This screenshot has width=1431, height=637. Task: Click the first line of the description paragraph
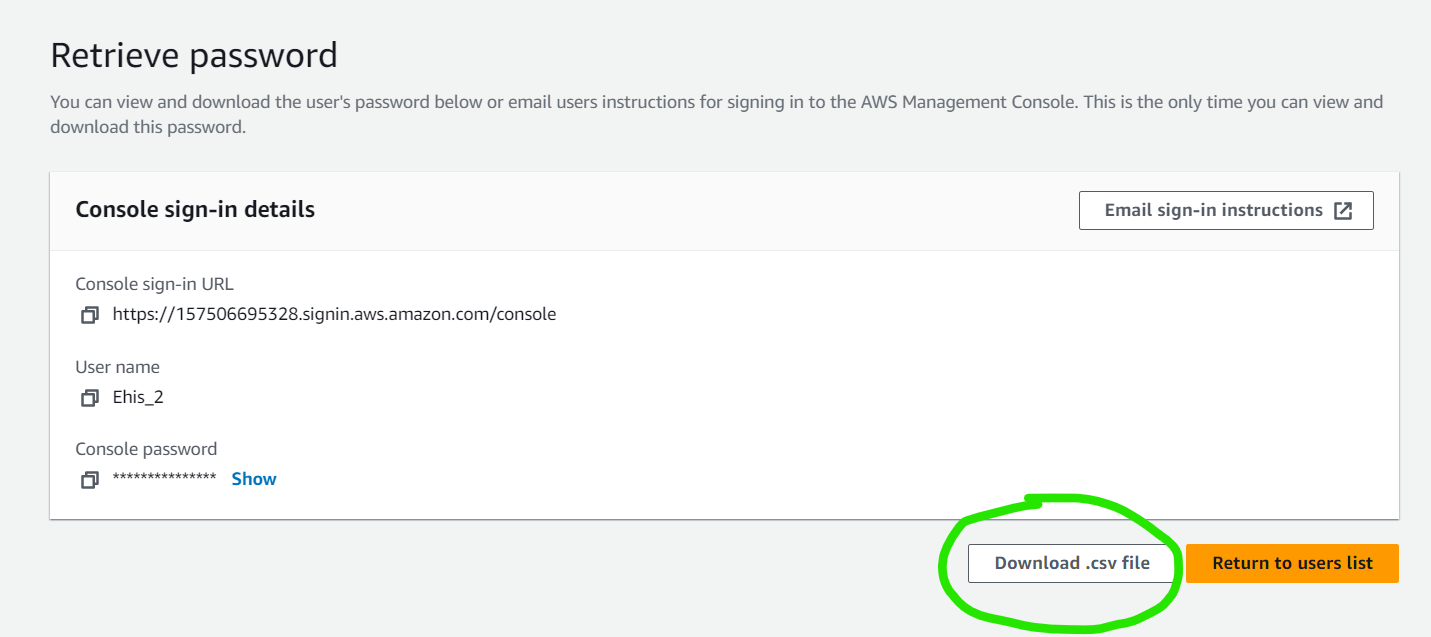click(x=716, y=102)
